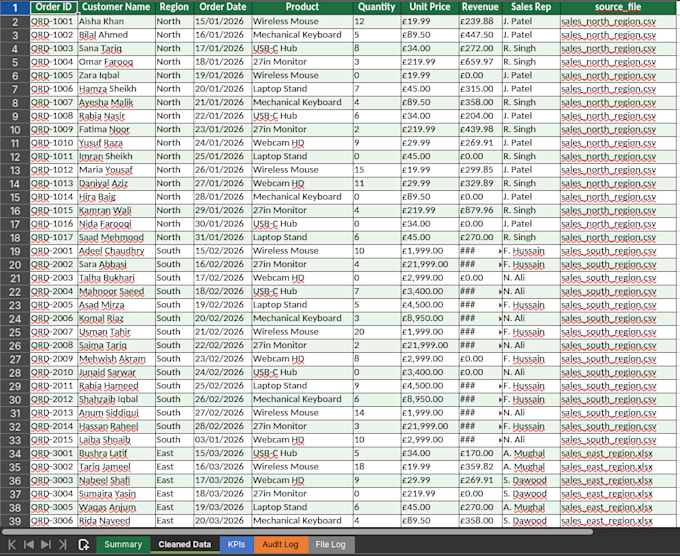Select the Sales Rep header cell

pos(531,7)
